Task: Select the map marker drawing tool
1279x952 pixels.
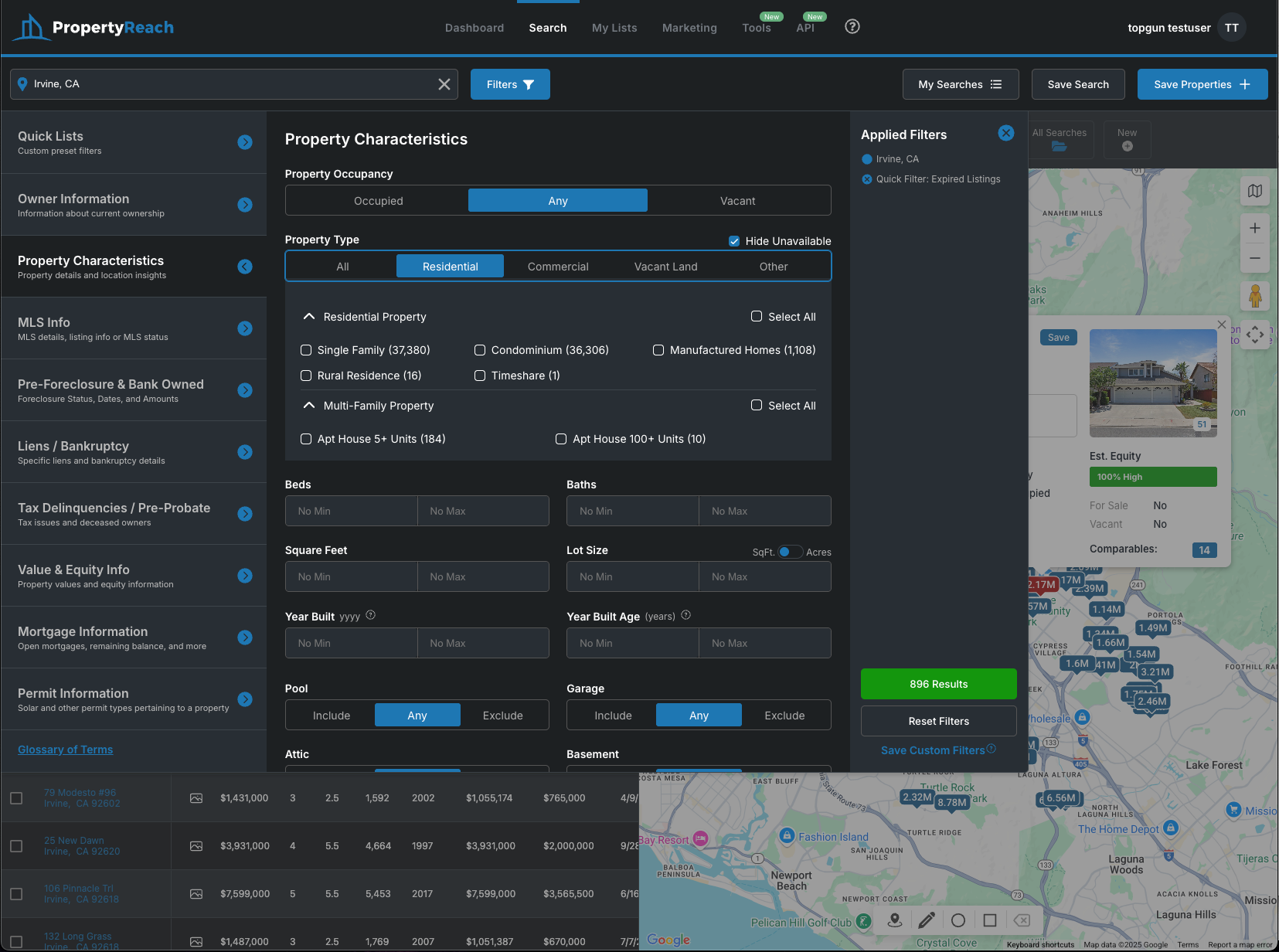Action: pos(895,920)
